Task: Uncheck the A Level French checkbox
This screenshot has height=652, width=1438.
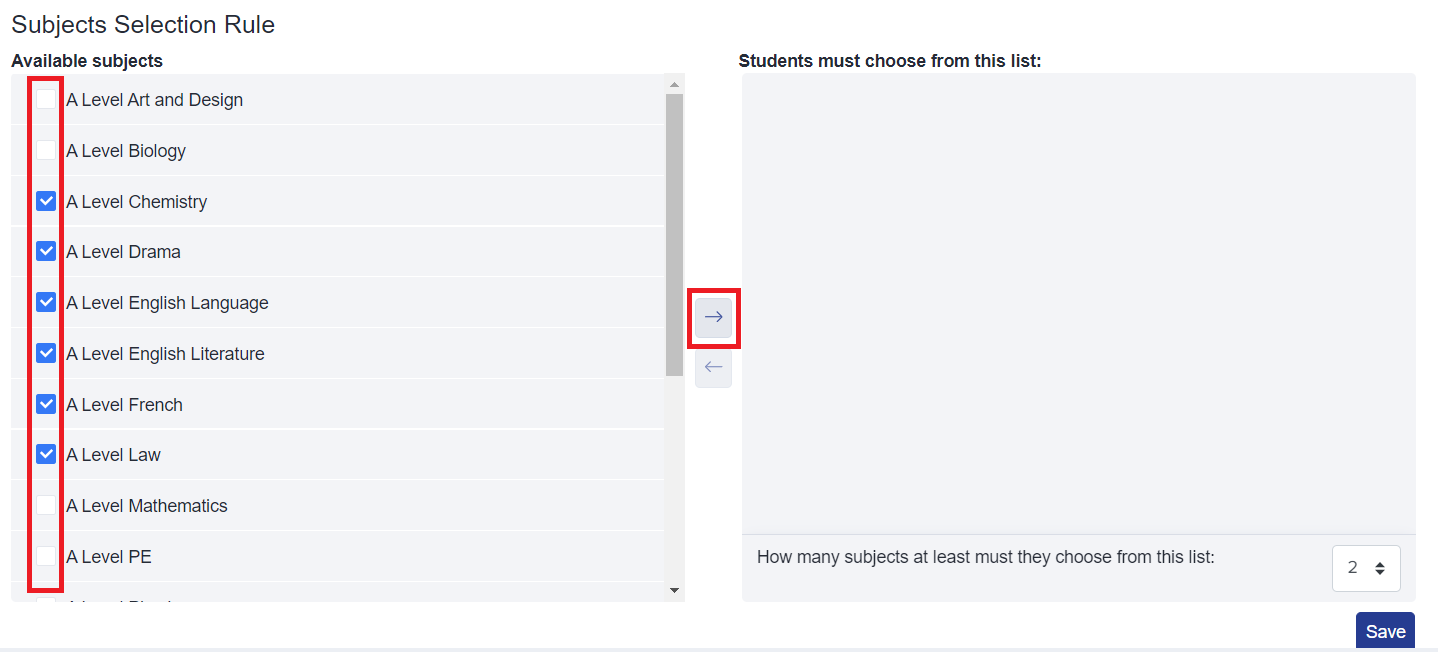Action: [45, 403]
